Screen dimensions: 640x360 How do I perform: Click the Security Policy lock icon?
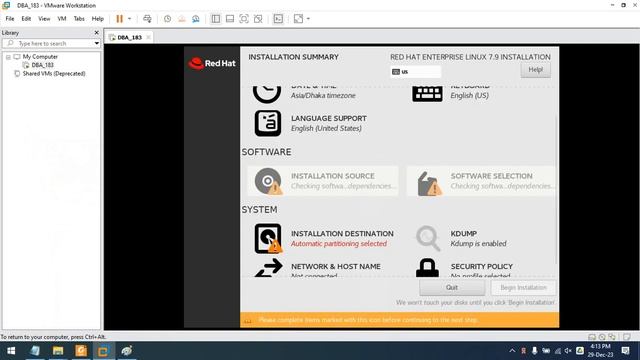click(x=427, y=268)
